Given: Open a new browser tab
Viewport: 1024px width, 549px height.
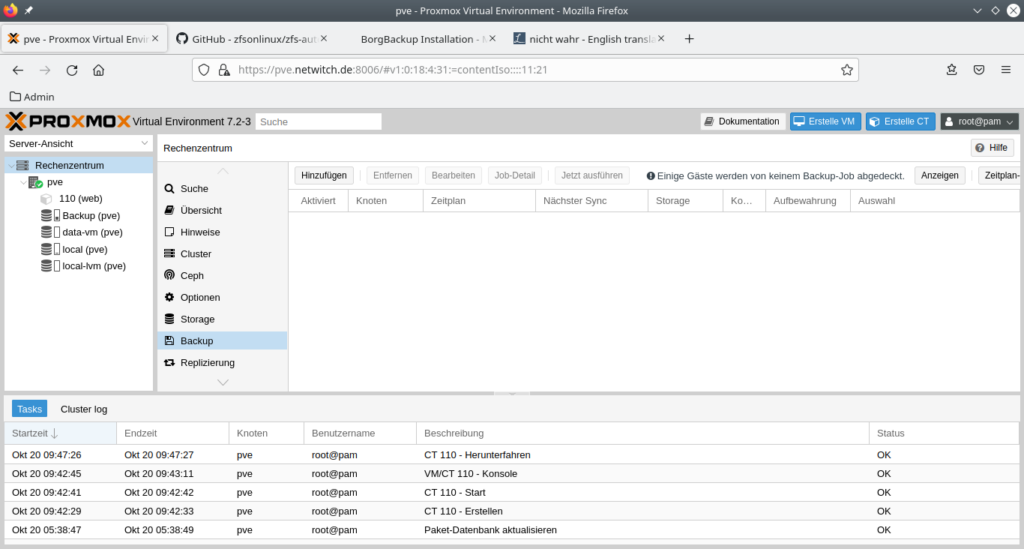Looking at the screenshot, I should click(x=689, y=39).
